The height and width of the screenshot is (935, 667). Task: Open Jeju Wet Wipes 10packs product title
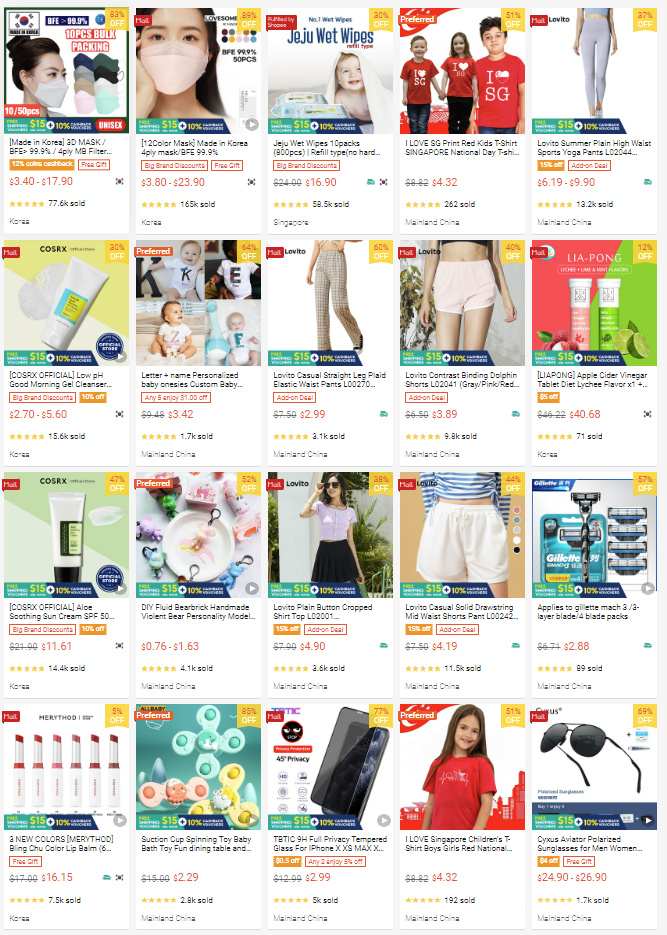(324, 147)
